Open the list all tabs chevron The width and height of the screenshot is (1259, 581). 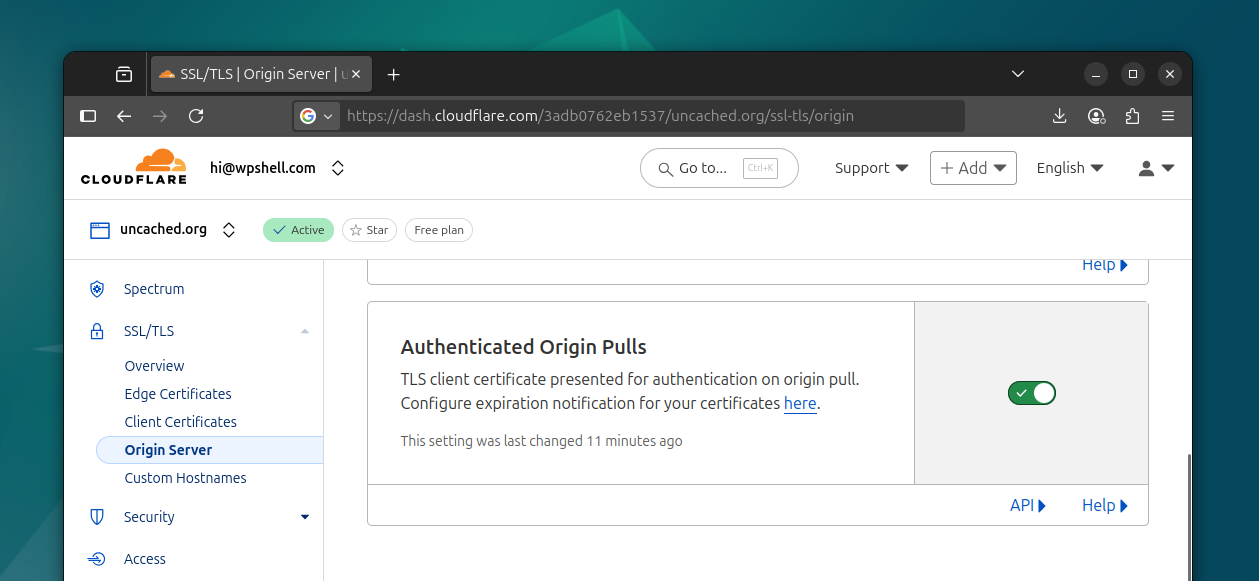click(1018, 74)
